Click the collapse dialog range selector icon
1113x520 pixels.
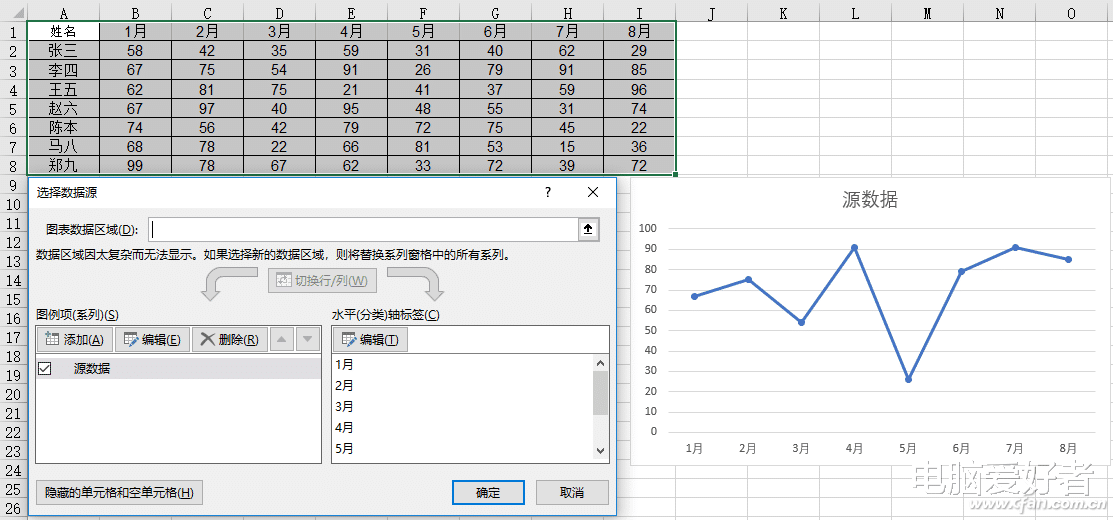click(x=588, y=230)
